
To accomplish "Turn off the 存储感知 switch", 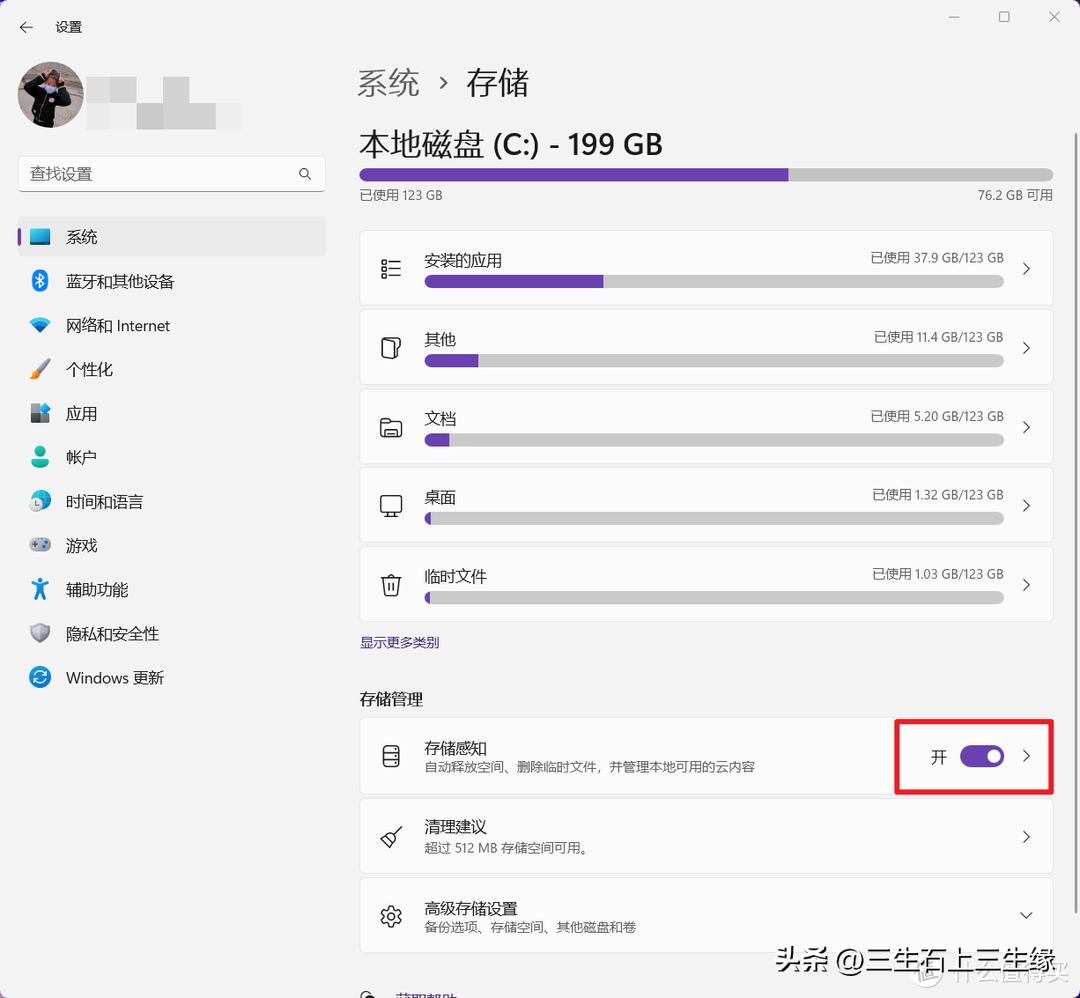I will (x=981, y=756).
